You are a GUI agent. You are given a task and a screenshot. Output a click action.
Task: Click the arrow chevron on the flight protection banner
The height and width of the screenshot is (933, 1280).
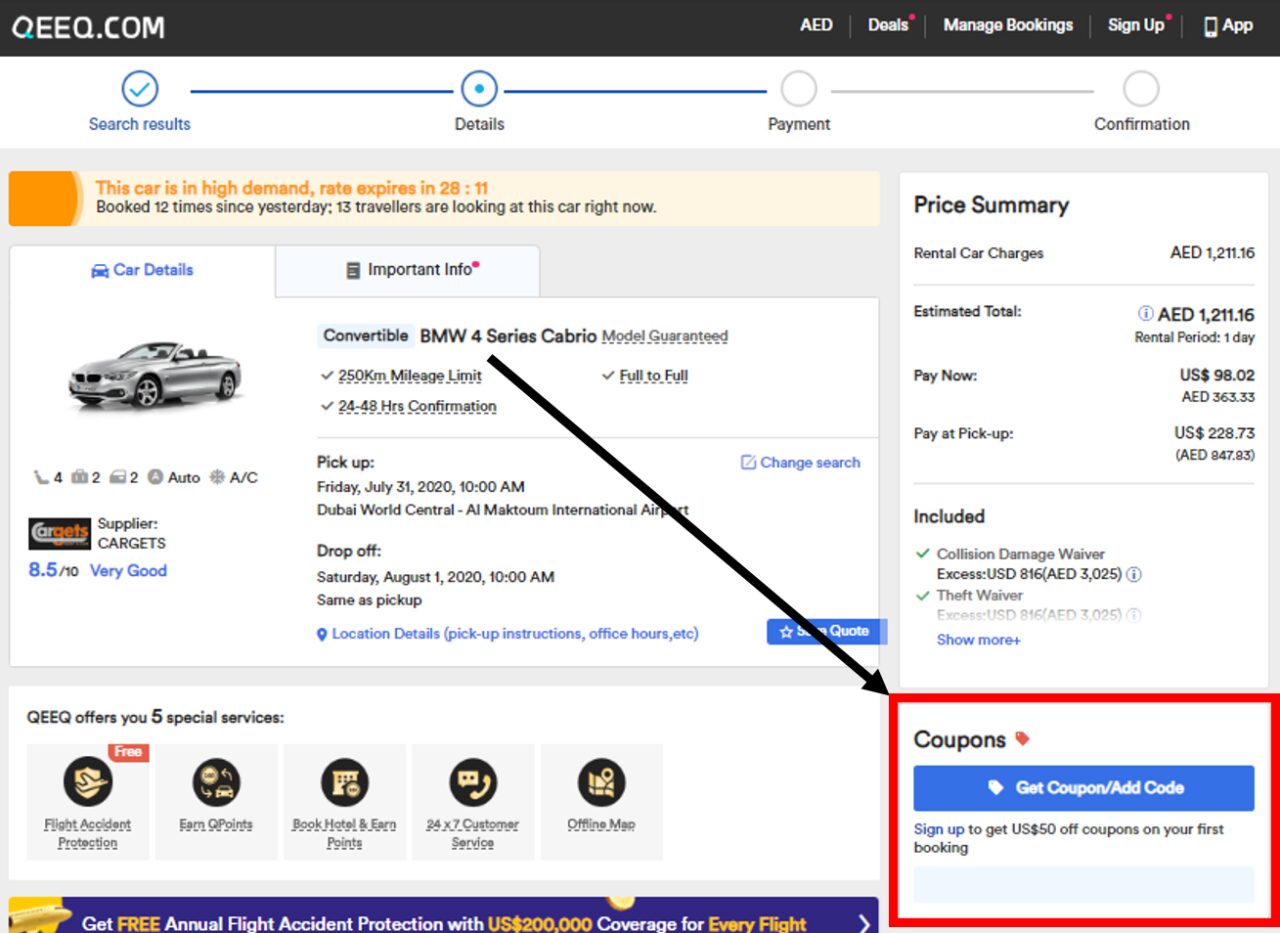pyautogui.click(x=864, y=922)
